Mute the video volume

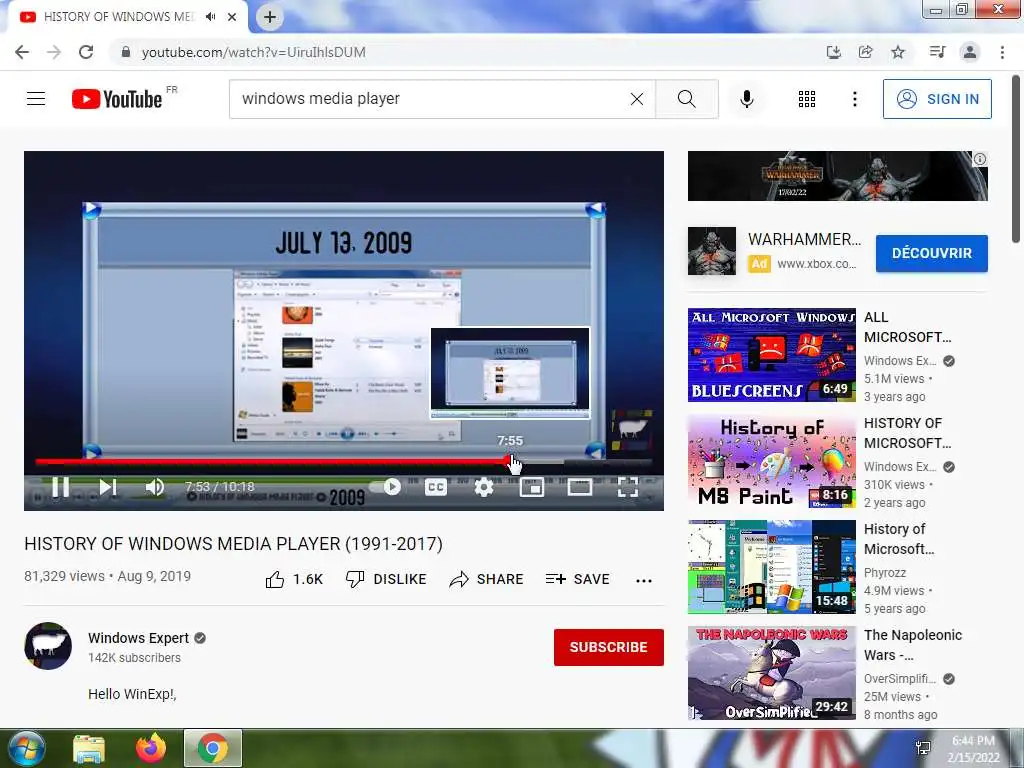pos(155,487)
